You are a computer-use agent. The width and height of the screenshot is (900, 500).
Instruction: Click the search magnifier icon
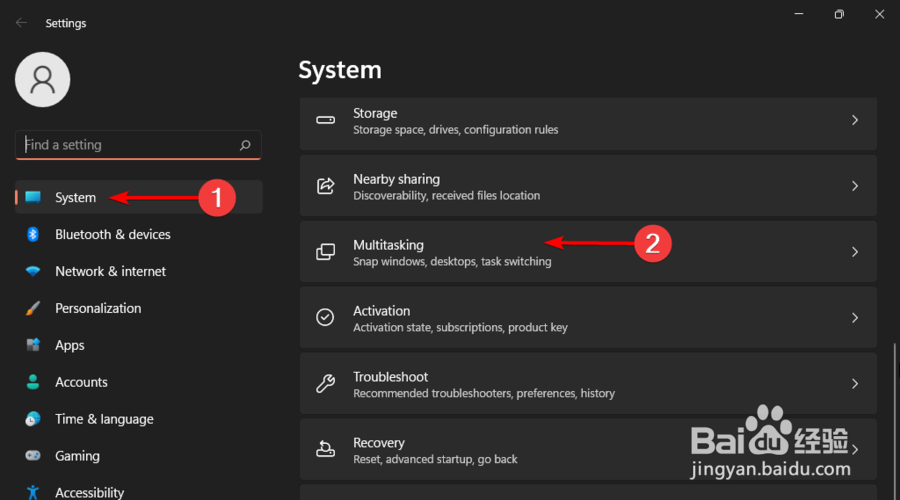click(x=245, y=145)
